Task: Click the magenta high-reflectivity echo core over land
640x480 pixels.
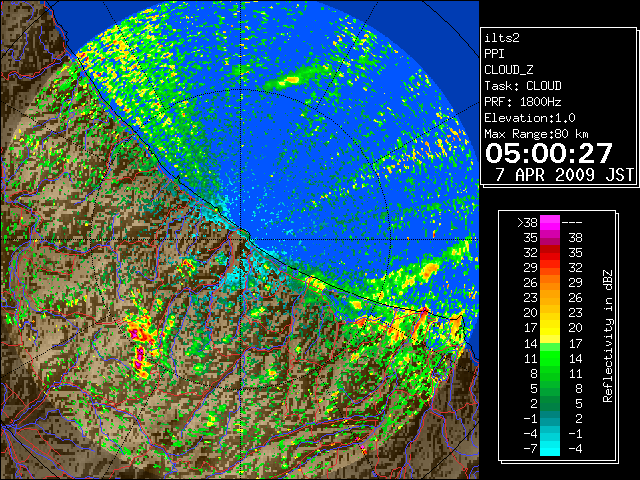Action: (140, 355)
